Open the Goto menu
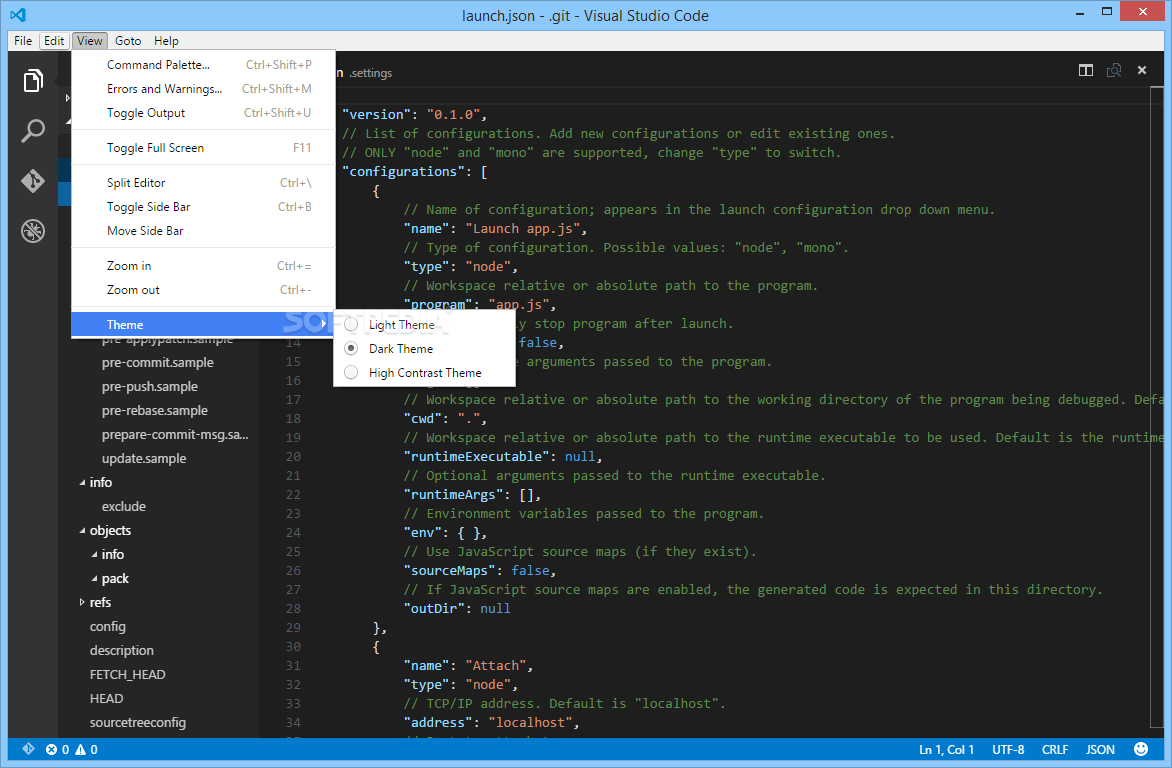 pos(128,40)
